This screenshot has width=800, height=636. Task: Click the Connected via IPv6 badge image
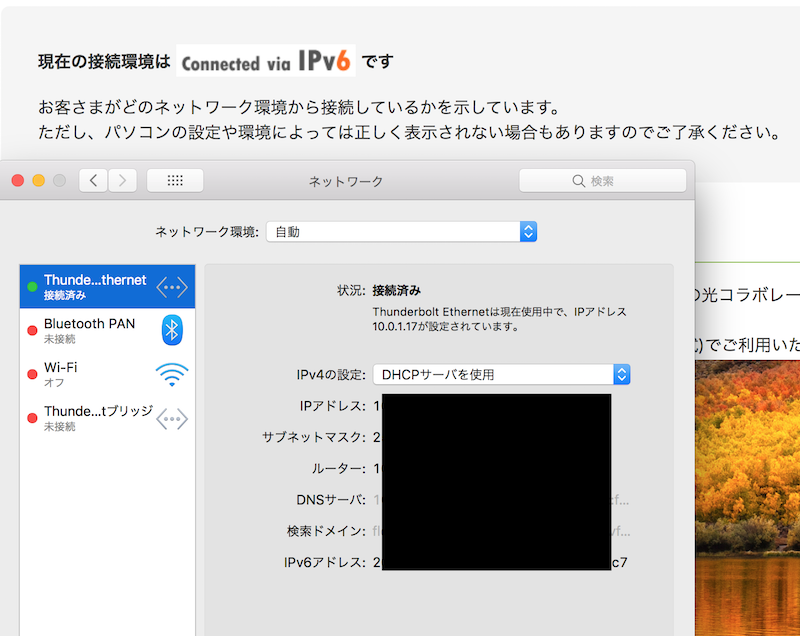pos(266,61)
